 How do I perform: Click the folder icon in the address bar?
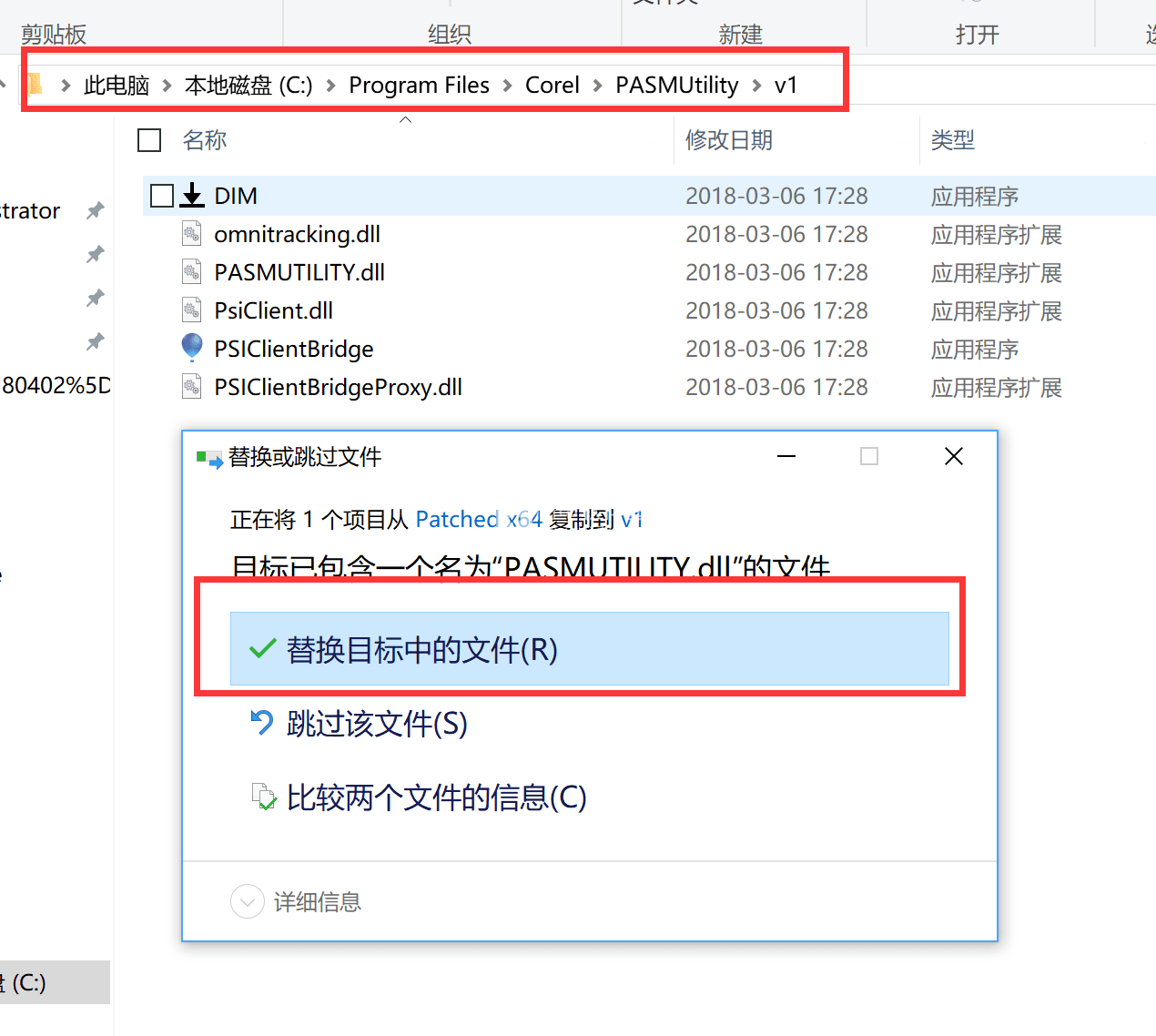(x=34, y=84)
